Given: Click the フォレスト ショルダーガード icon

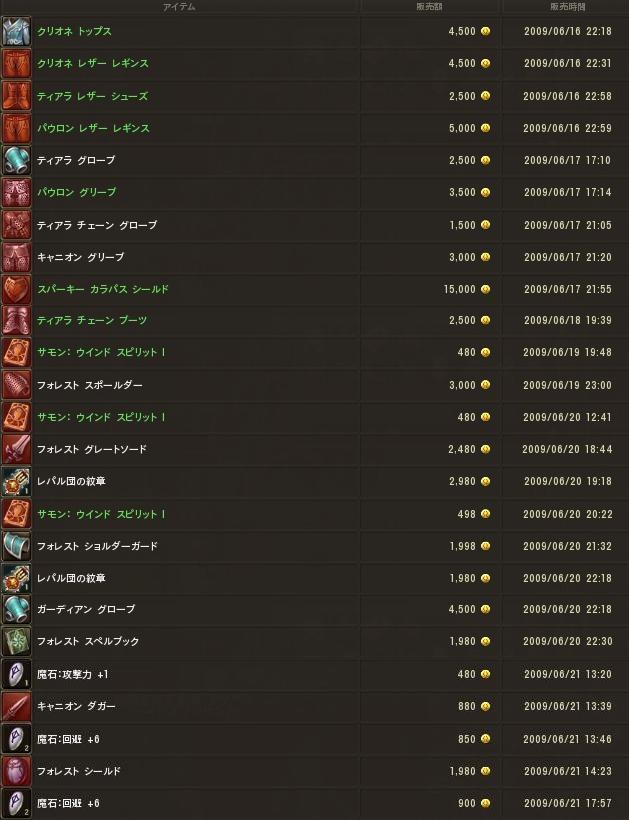Looking at the screenshot, I should [x=16, y=546].
